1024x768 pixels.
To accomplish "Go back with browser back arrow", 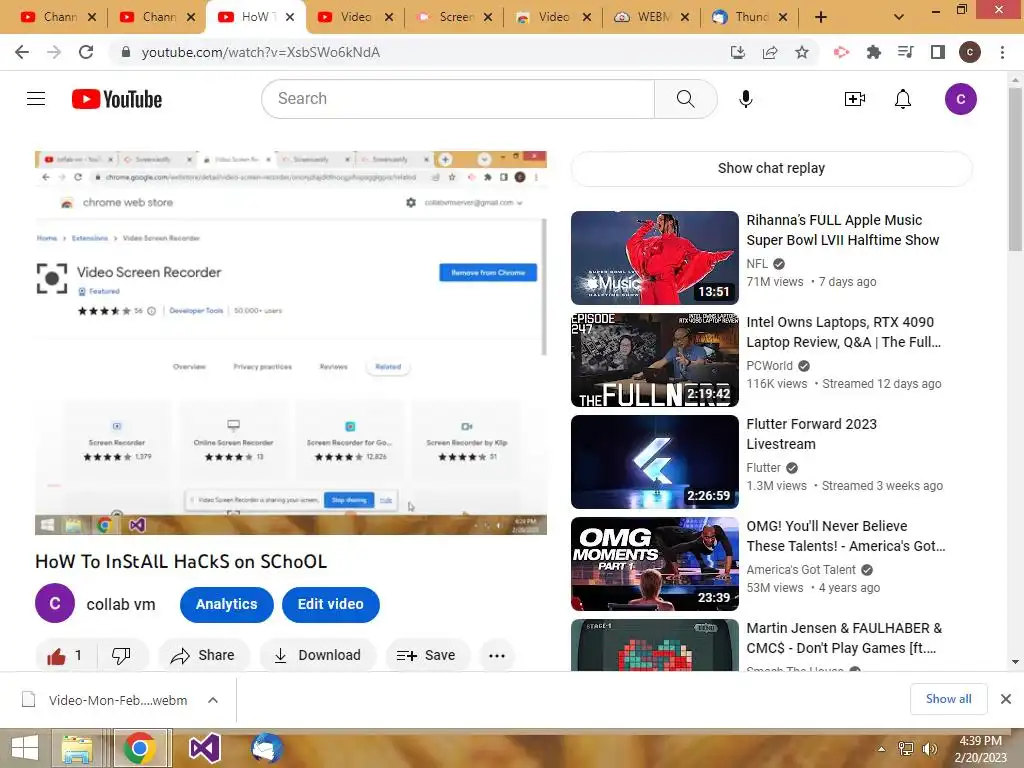I will click(22, 52).
